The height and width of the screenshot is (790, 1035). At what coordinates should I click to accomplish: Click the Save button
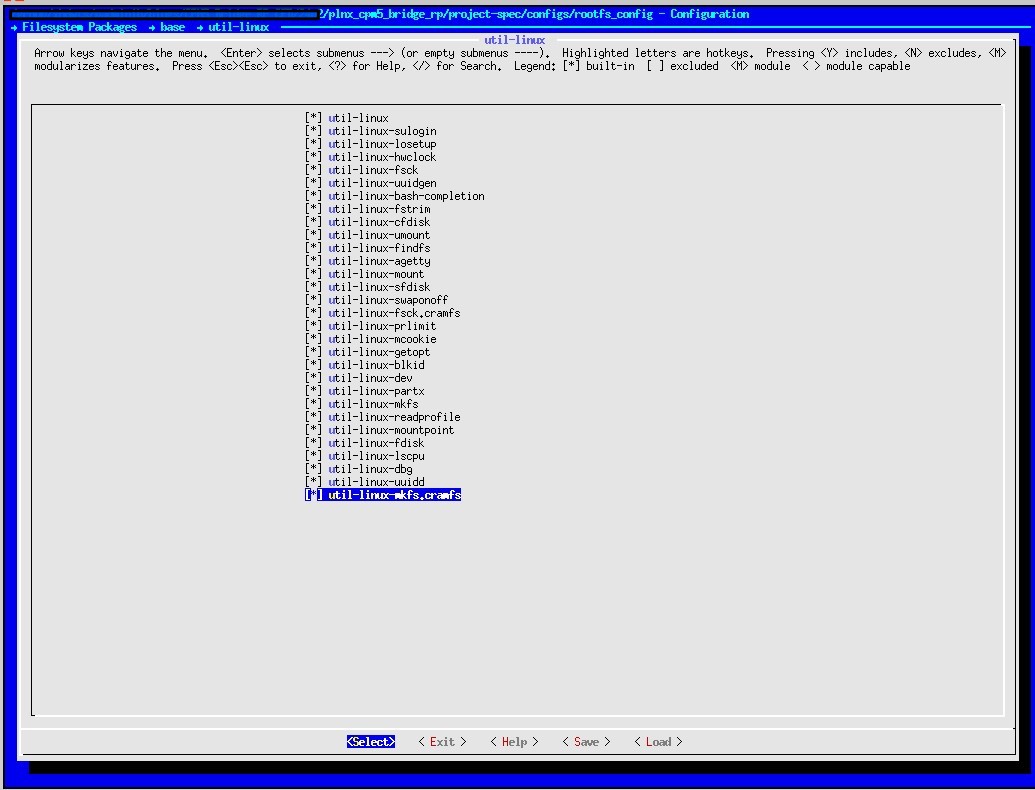tap(586, 742)
